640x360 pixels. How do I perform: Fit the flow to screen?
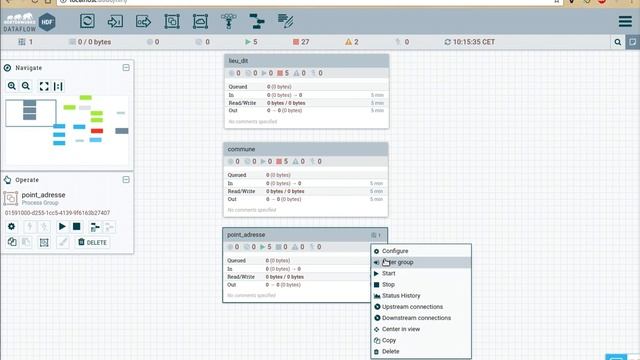44,86
